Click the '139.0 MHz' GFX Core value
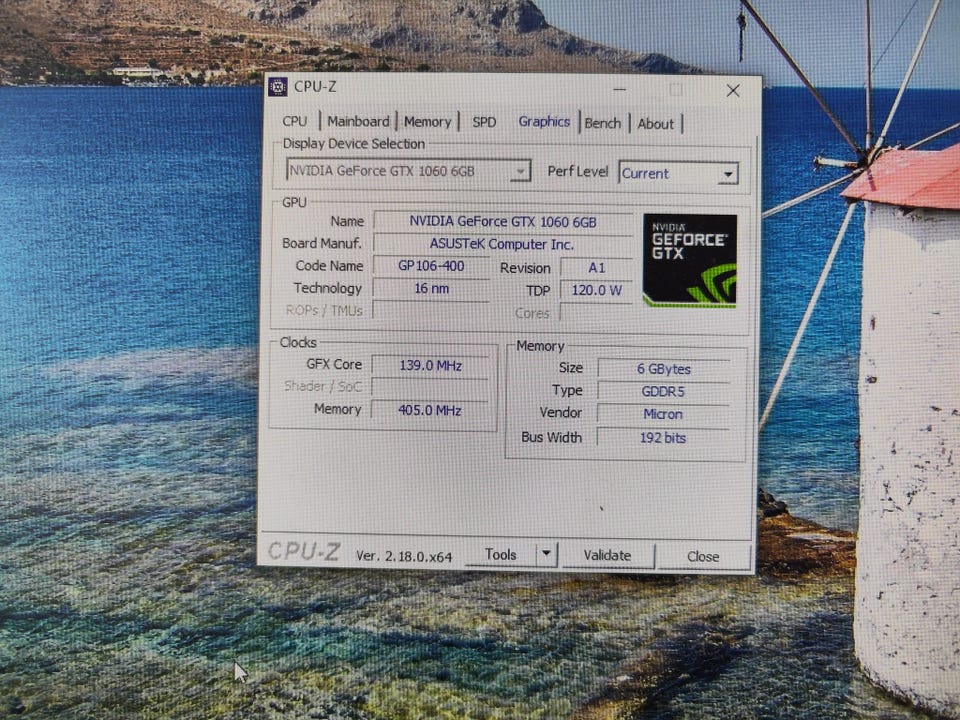 [430, 366]
